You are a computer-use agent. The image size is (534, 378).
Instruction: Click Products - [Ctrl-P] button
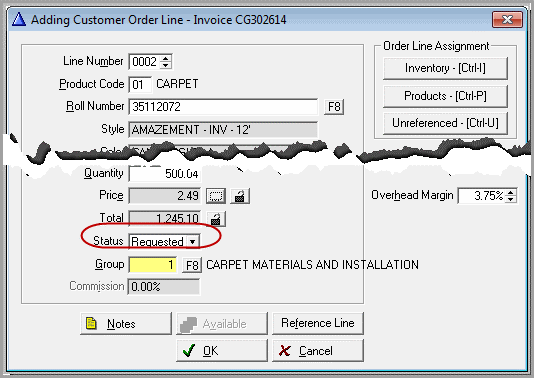[445, 96]
